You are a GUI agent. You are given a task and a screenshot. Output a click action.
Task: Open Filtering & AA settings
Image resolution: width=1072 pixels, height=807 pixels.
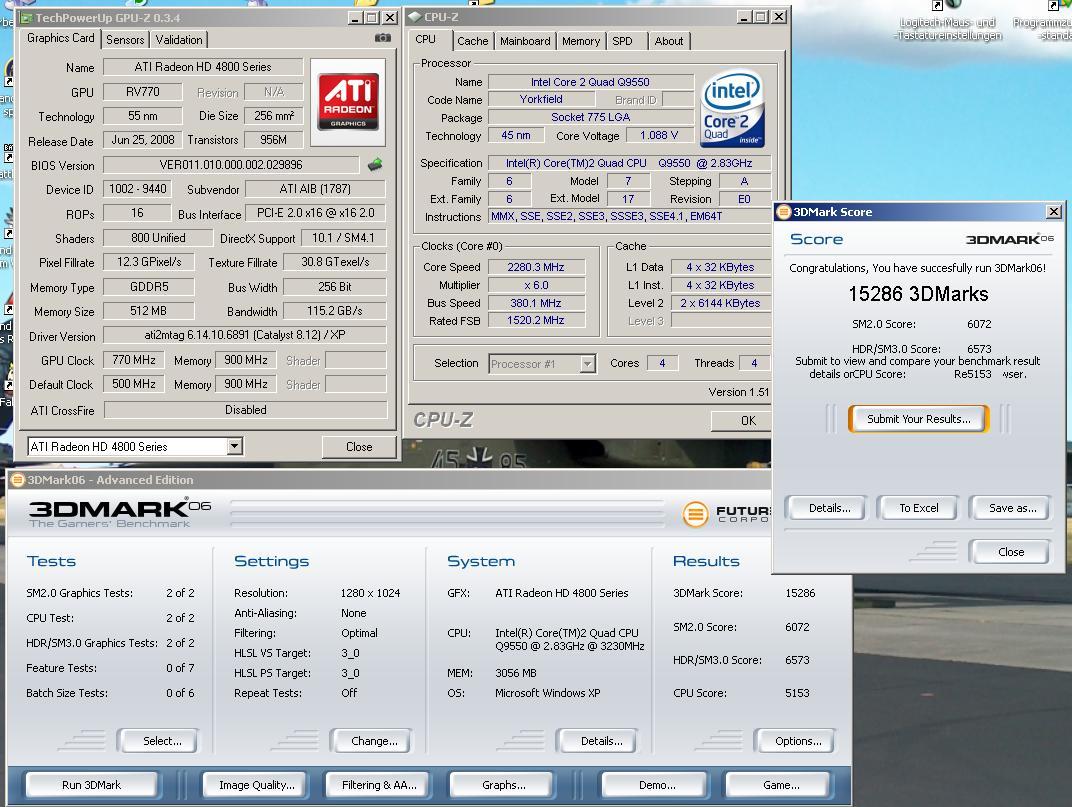(x=379, y=785)
